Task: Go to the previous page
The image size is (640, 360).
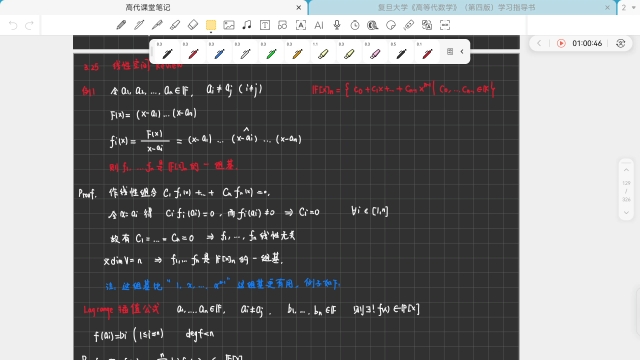Action: point(626,170)
